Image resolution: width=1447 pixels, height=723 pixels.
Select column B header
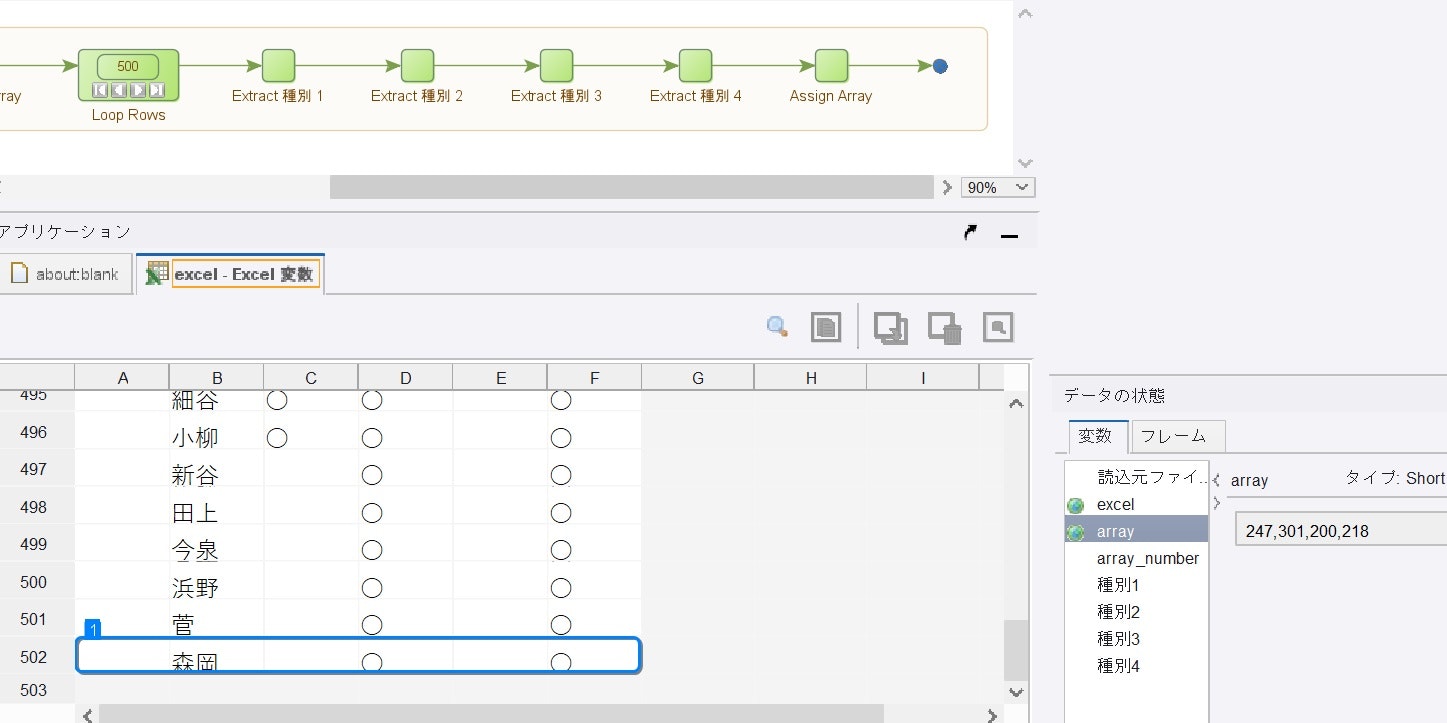217,377
